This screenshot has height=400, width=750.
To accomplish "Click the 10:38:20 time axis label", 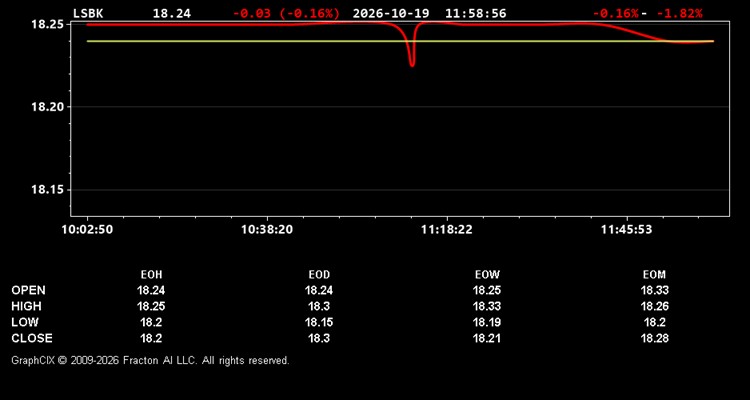I will click(267, 230).
